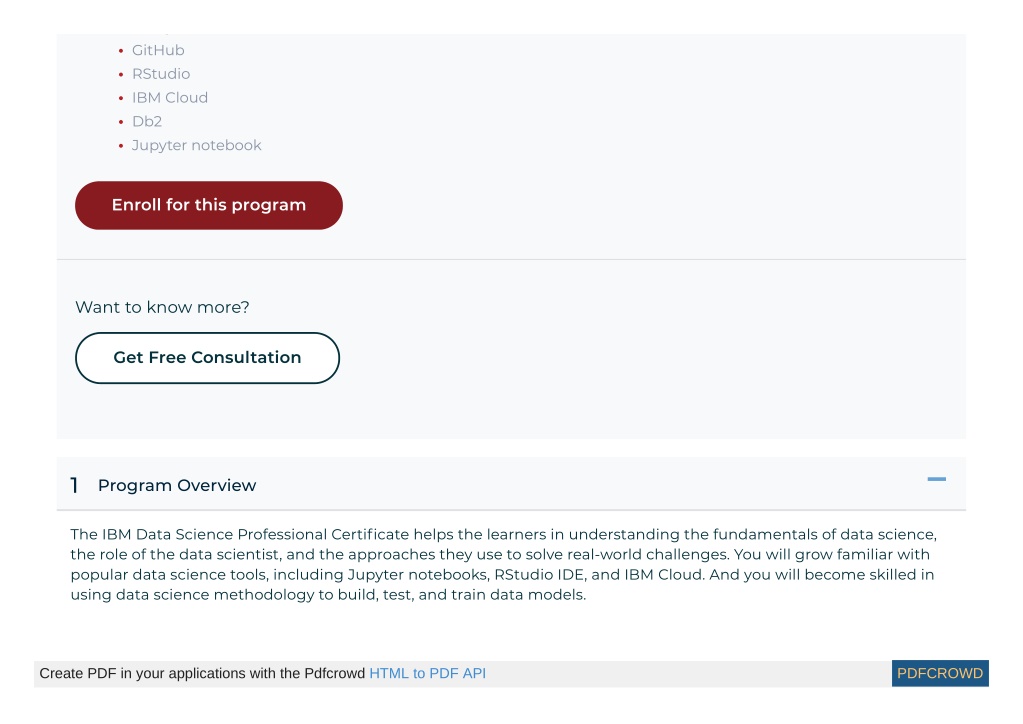Click the Want to know more? text
1023x724 pixels.
[x=162, y=307]
